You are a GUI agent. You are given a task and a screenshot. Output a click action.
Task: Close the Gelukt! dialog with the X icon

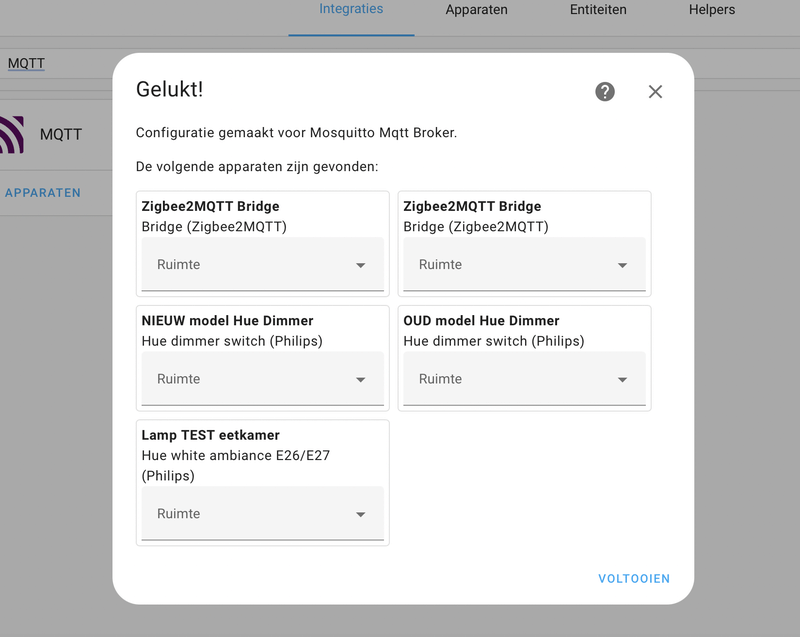655,92
